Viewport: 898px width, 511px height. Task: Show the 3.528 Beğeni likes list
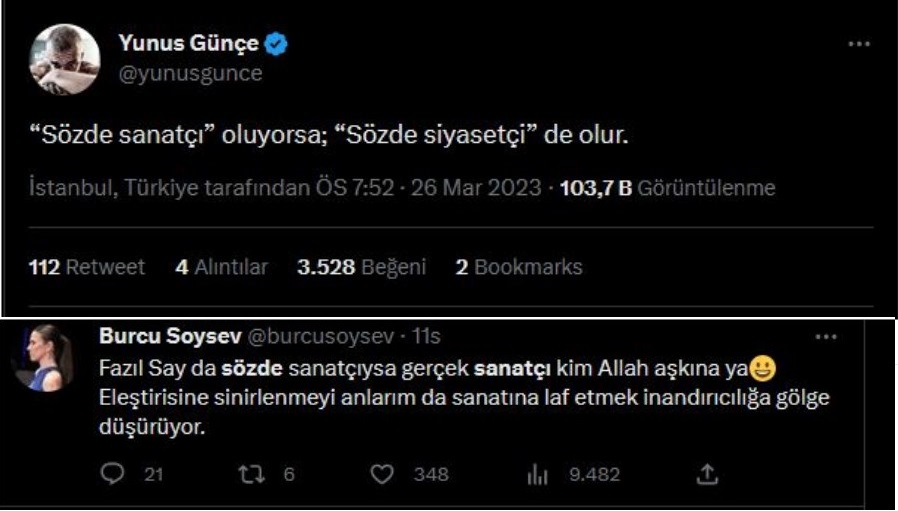tap(362, 267)
